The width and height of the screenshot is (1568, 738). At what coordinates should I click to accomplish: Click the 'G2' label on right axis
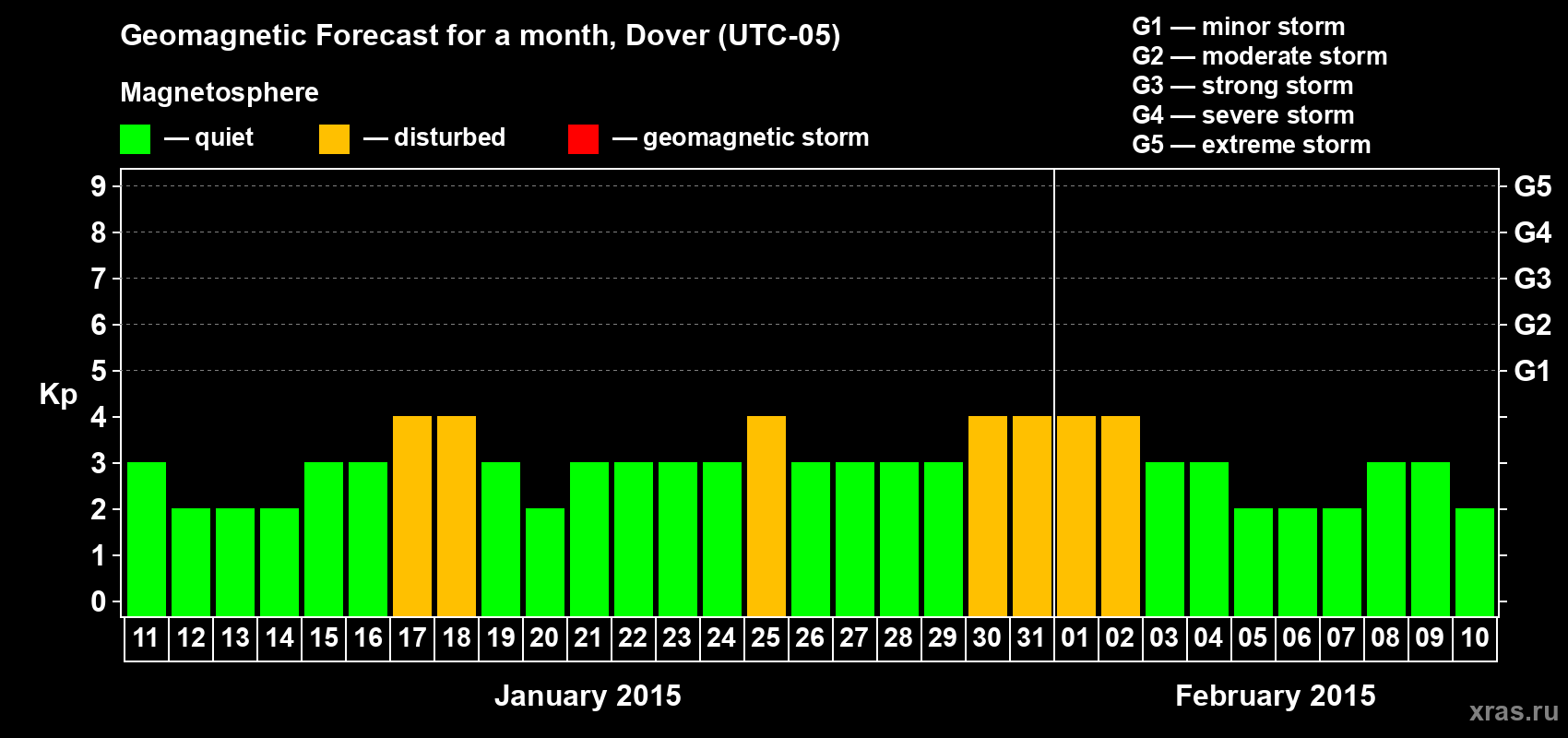pos(1533,325)
